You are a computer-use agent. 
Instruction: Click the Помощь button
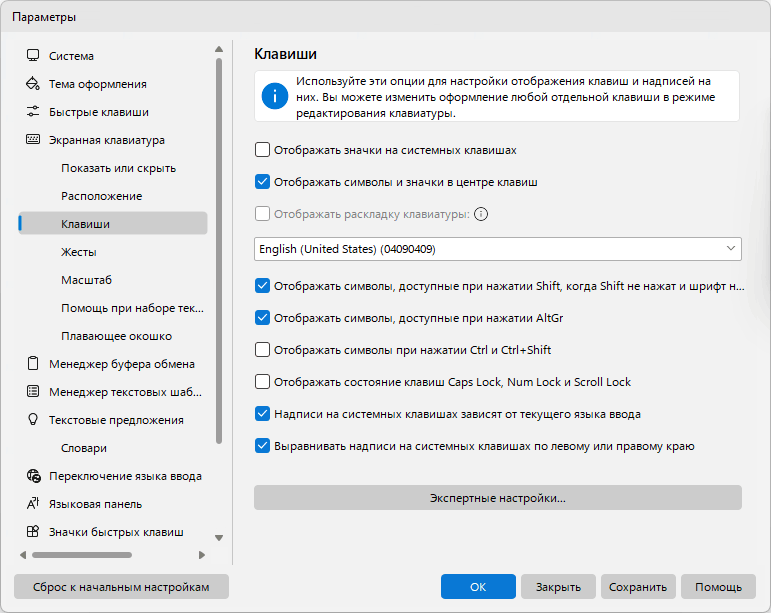(718, 587)
